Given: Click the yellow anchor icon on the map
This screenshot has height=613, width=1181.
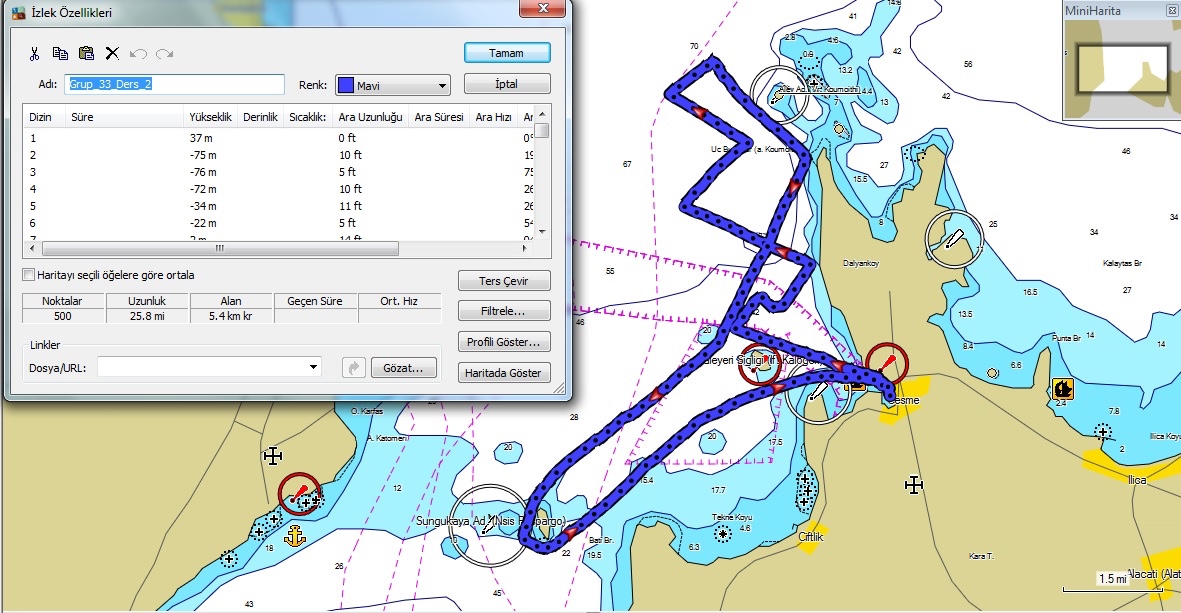Looking at the screenshot, I should (295, 536).
